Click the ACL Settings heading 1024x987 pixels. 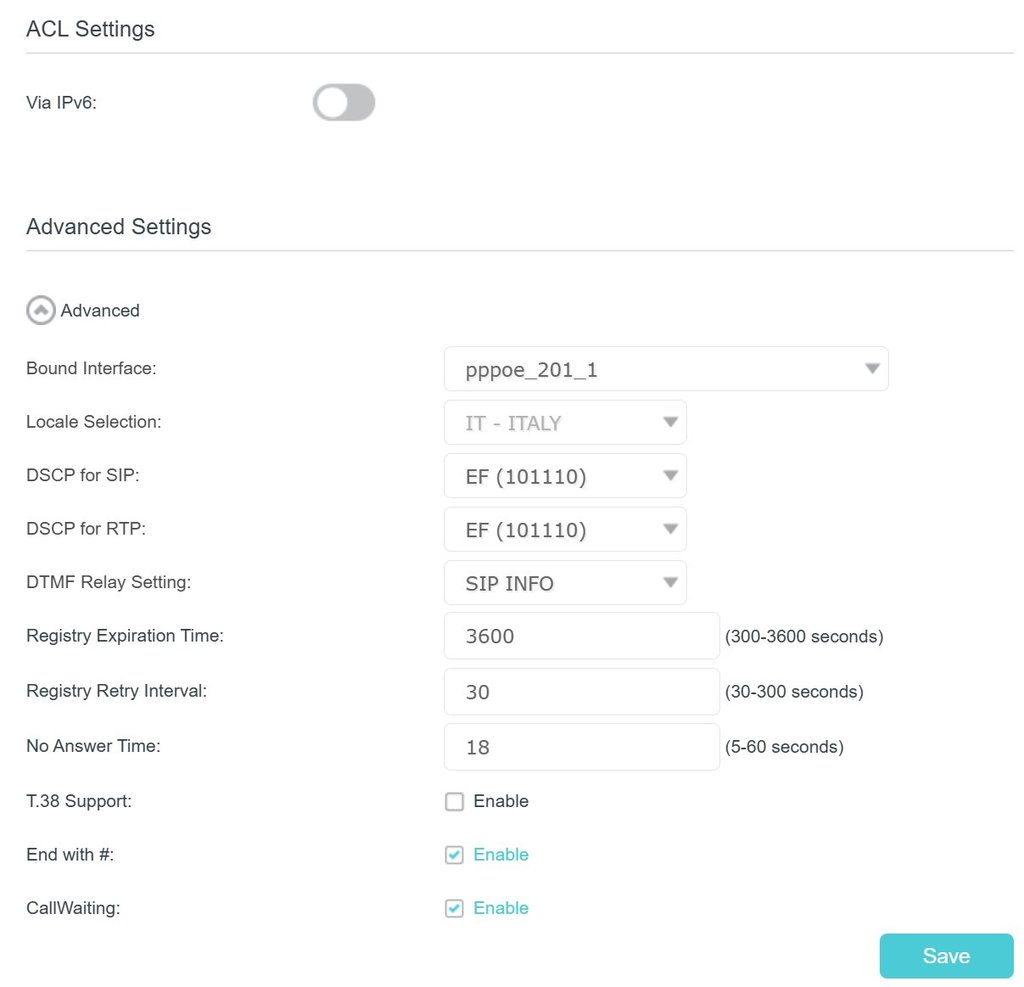coord(90,29)
